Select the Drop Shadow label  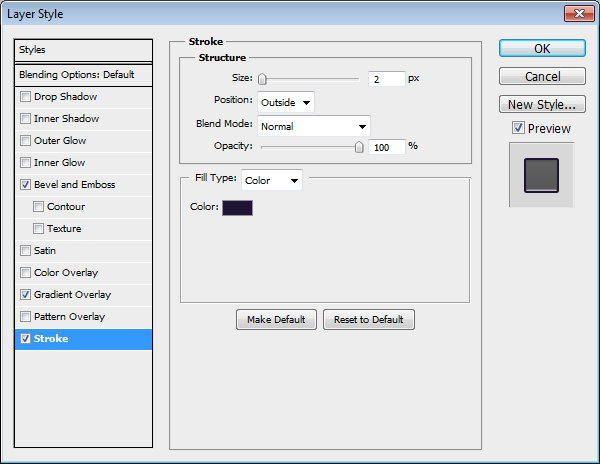65,97
